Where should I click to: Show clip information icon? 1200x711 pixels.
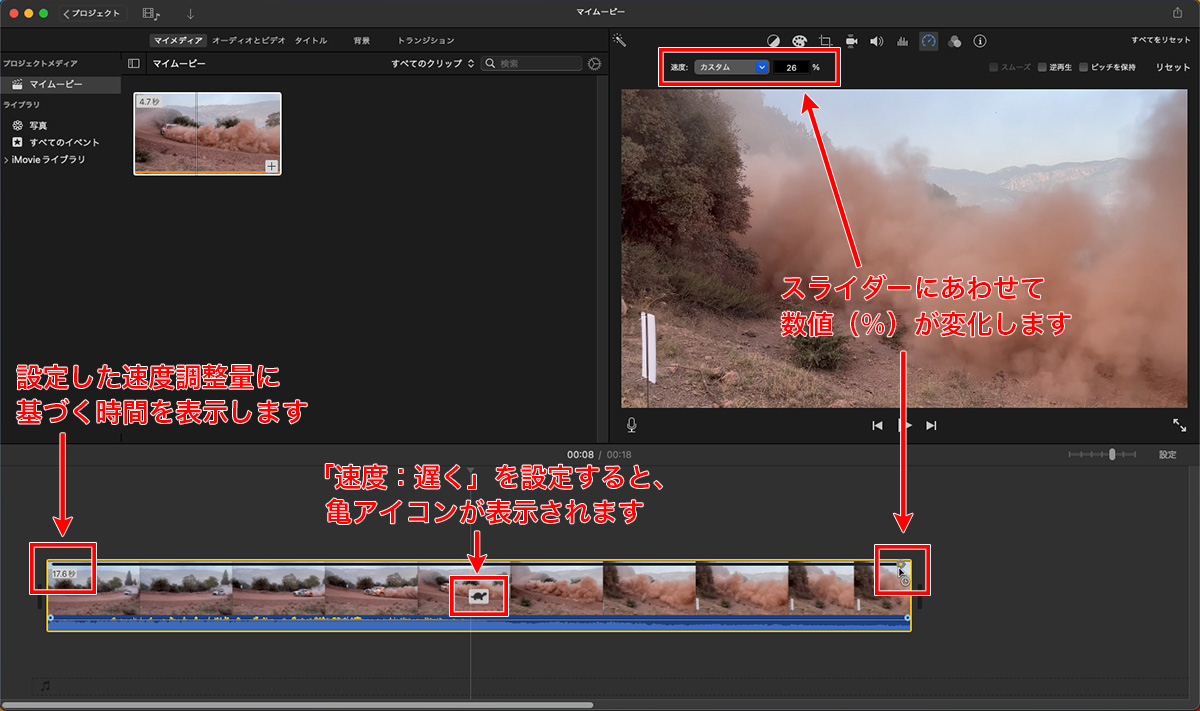click(980, 41)
